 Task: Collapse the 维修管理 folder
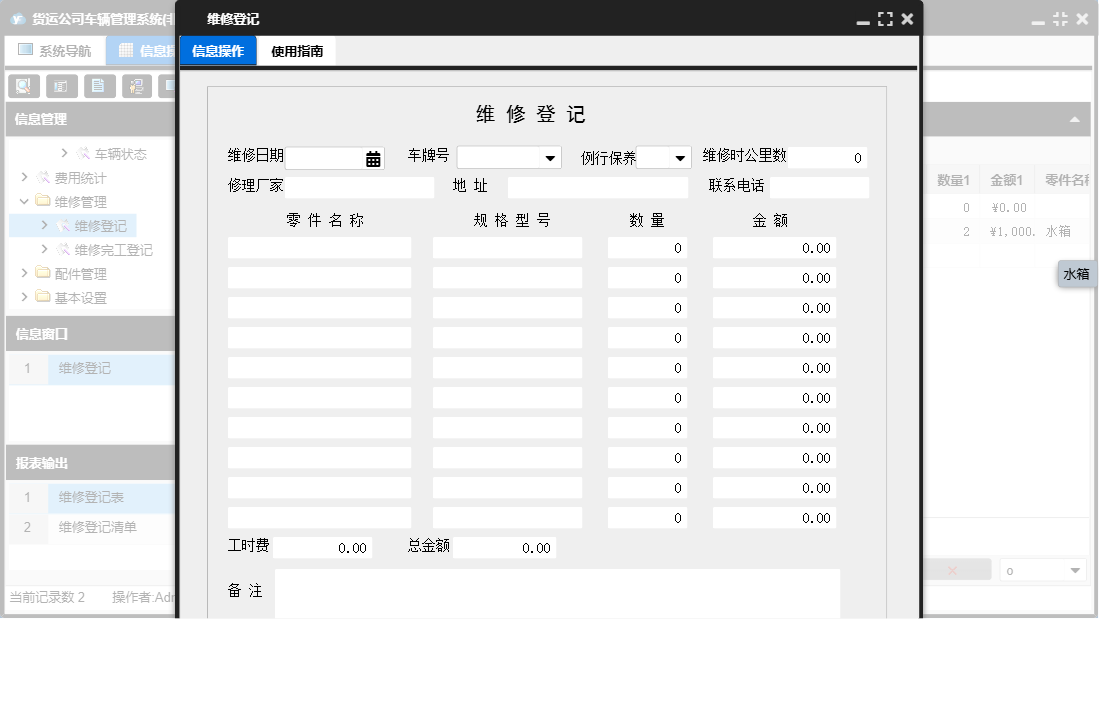(x=22, y=200)
